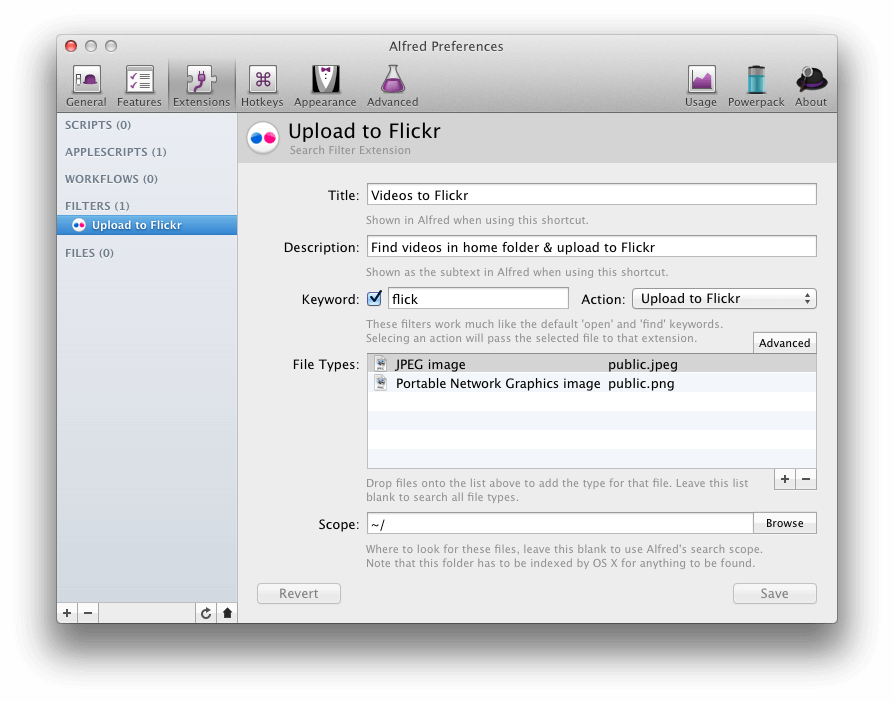Click the Browse button for Scope
This screenshot has width=894, height=702.
pyautogui.click(x=784, y=522)
